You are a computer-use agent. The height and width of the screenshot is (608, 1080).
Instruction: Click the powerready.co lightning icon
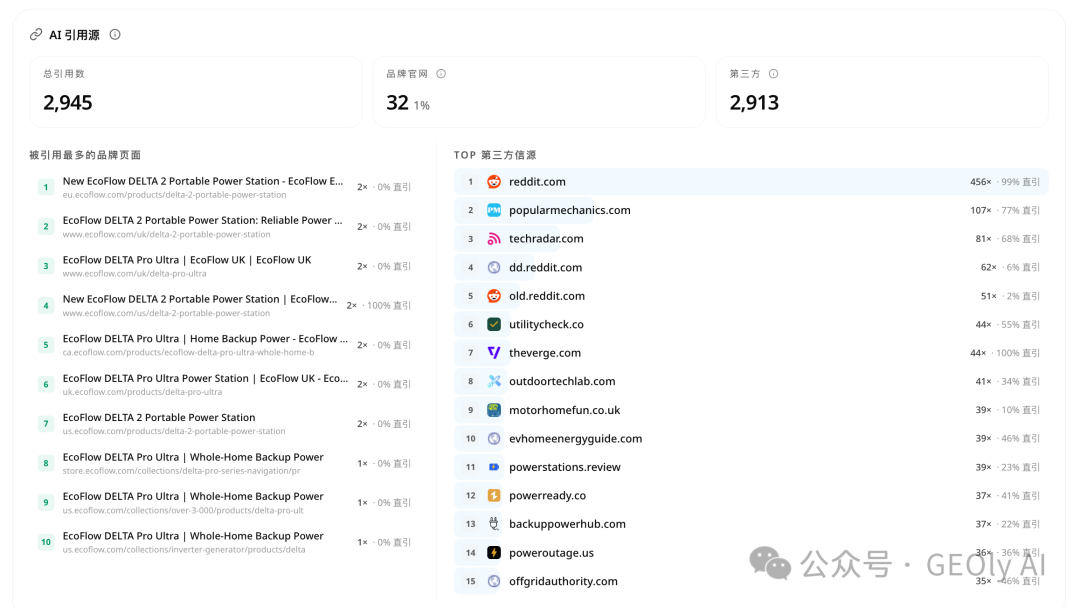[x=494, y=496]
